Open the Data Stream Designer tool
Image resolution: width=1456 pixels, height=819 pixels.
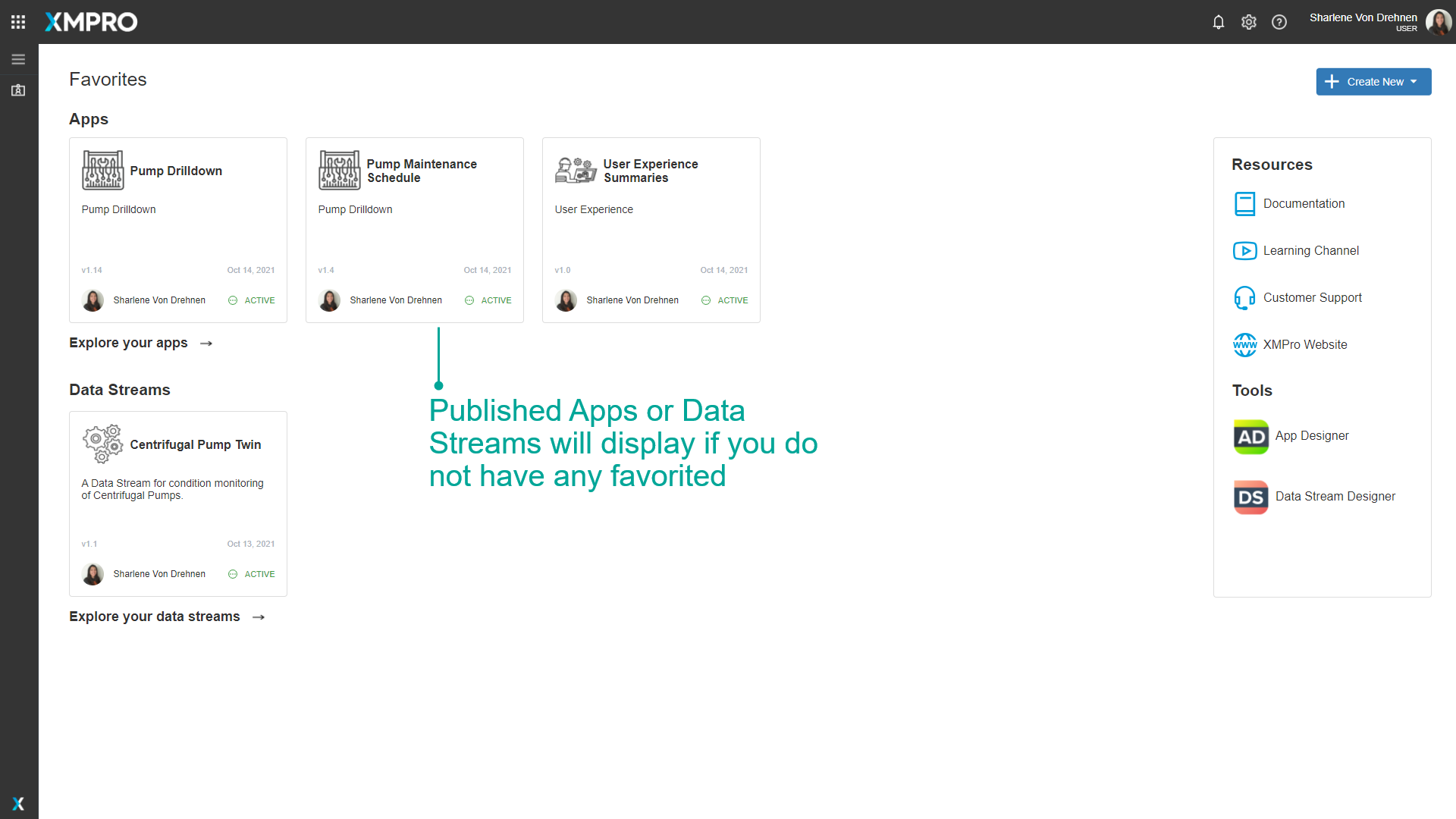[1335, 497]
